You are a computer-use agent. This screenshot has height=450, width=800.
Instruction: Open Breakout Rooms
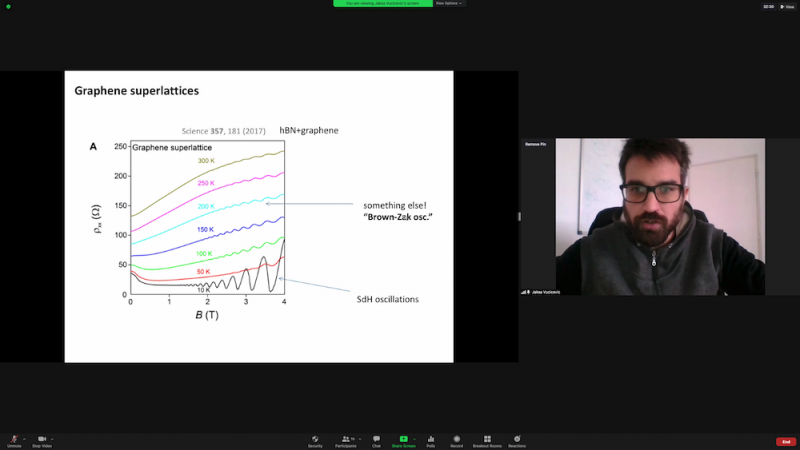(487, 440)
